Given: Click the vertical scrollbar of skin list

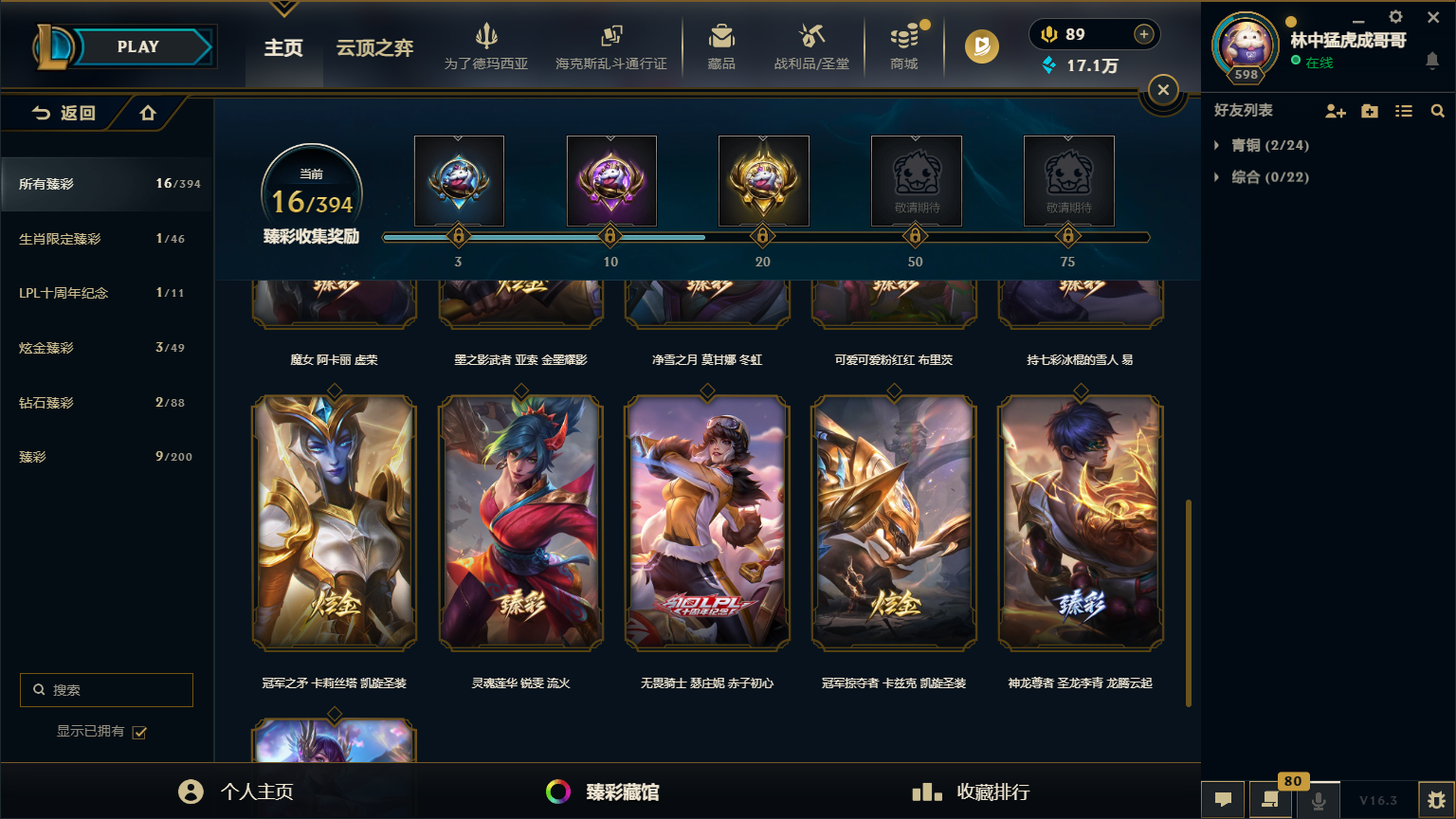Looking at the screenshot, I should tap(1189, 603).
